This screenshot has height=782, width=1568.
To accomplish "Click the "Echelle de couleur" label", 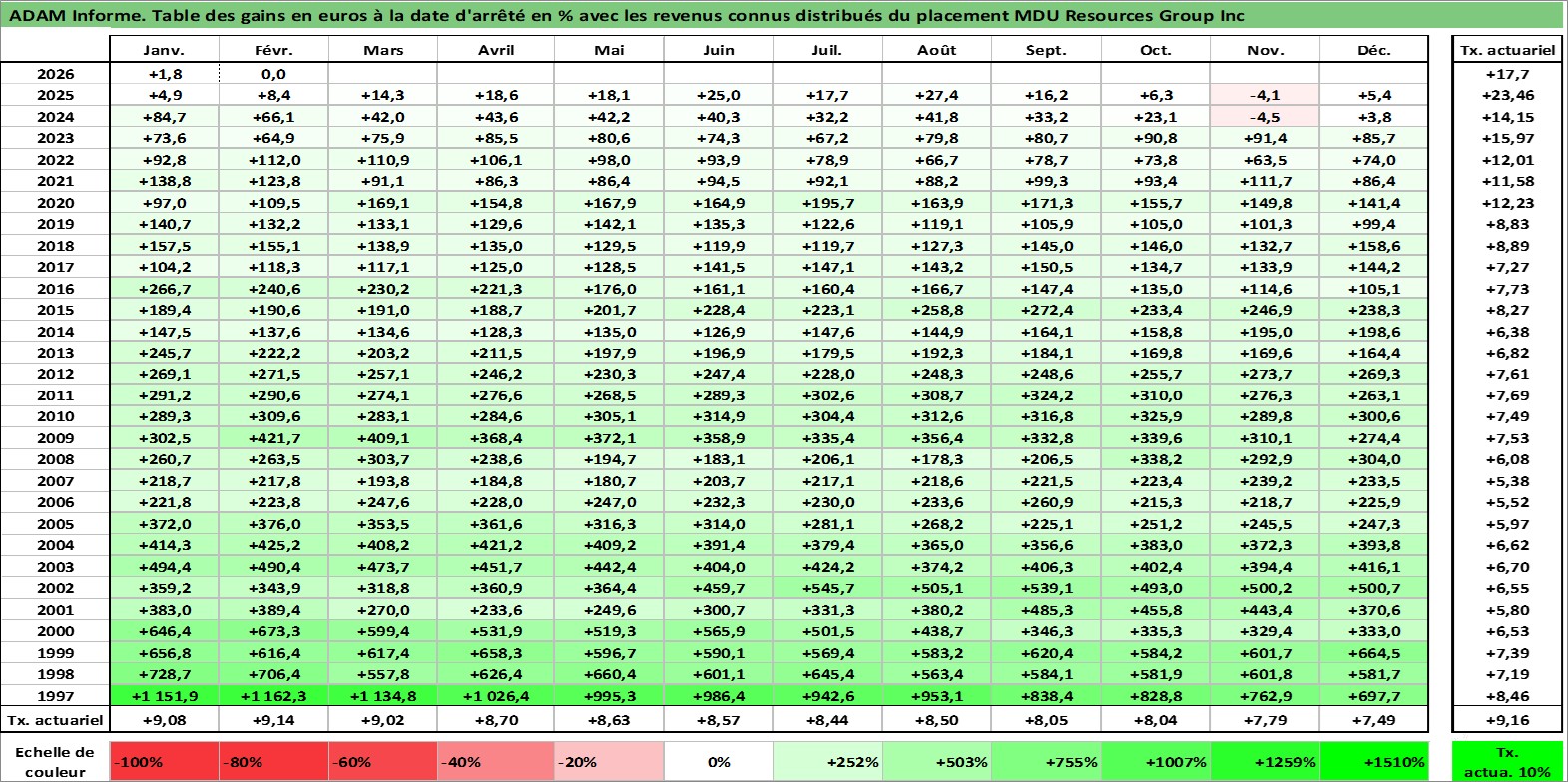I will point(55,761).
